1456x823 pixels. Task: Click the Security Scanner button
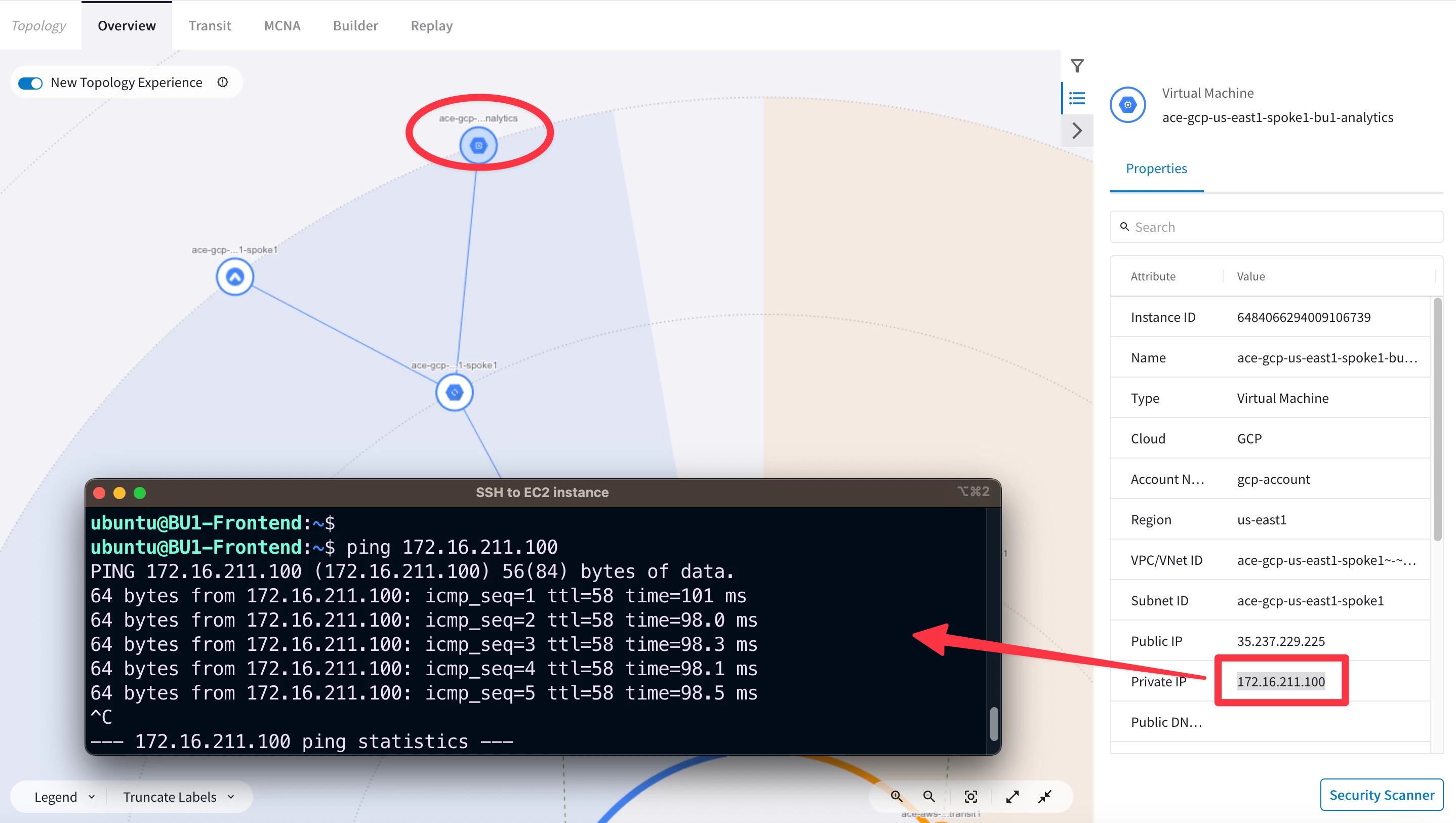point(1381,795)
